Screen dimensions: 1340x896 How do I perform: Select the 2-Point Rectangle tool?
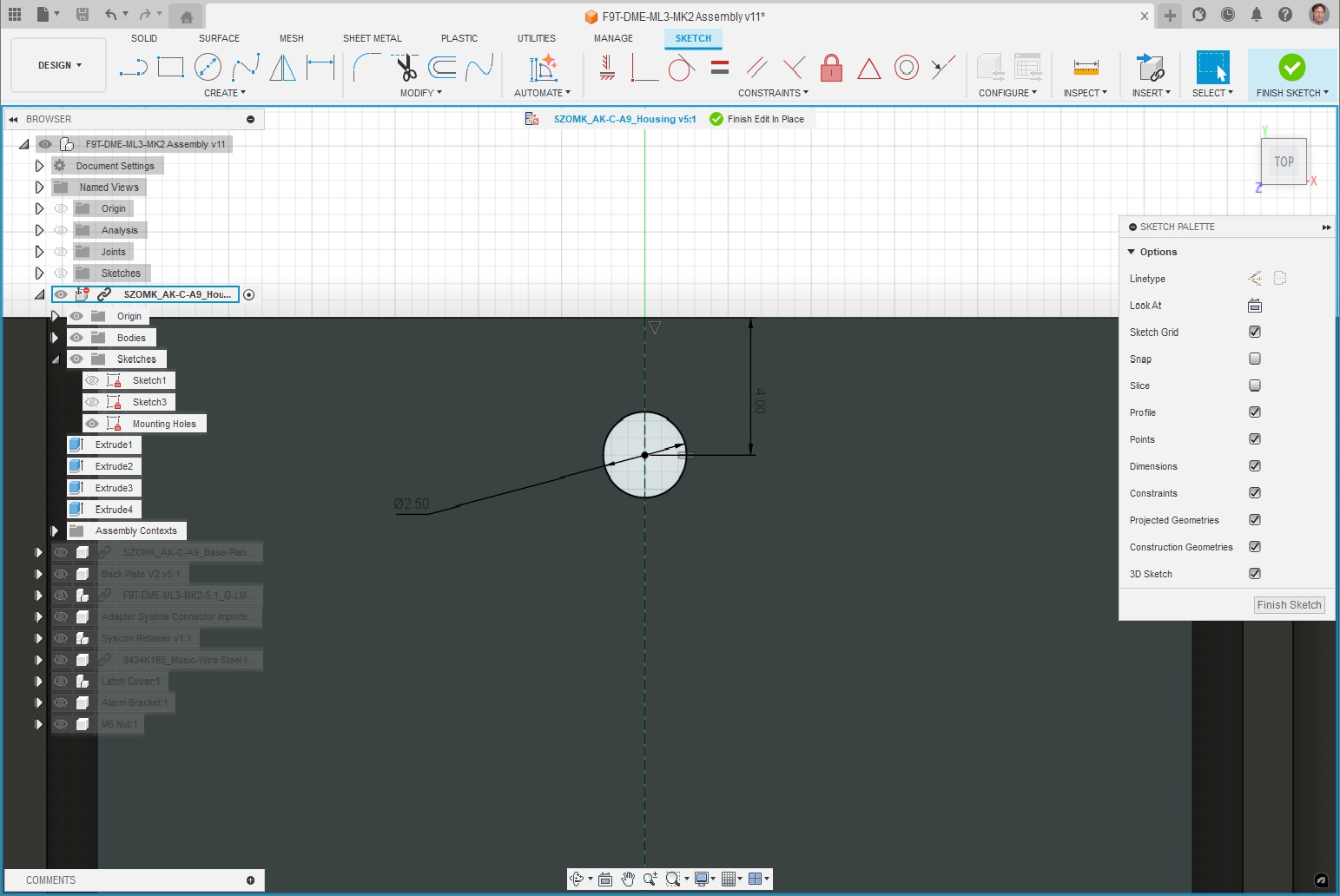pos(170,67)
